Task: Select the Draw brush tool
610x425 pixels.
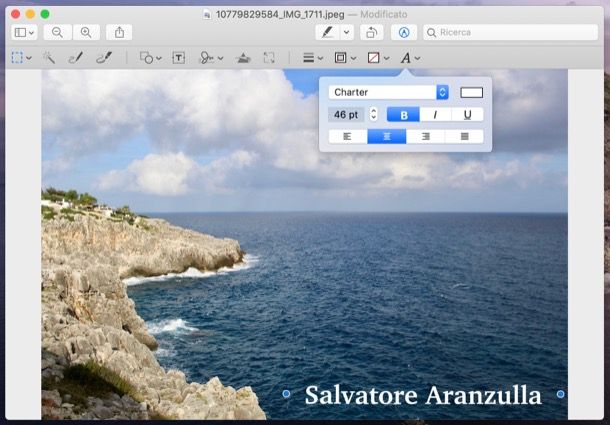Action: (104, 58)
